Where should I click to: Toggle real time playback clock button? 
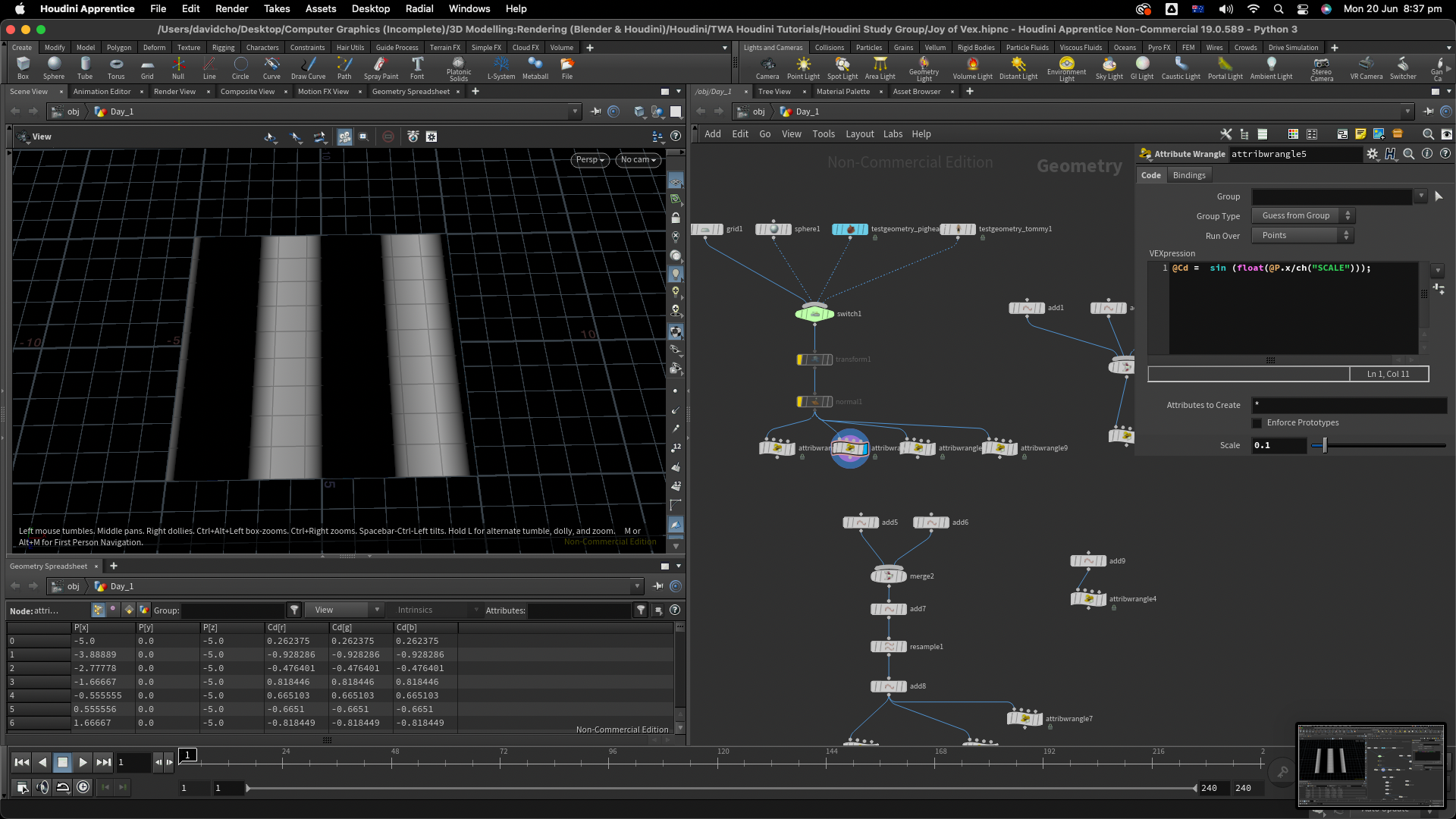pos(83,787)
